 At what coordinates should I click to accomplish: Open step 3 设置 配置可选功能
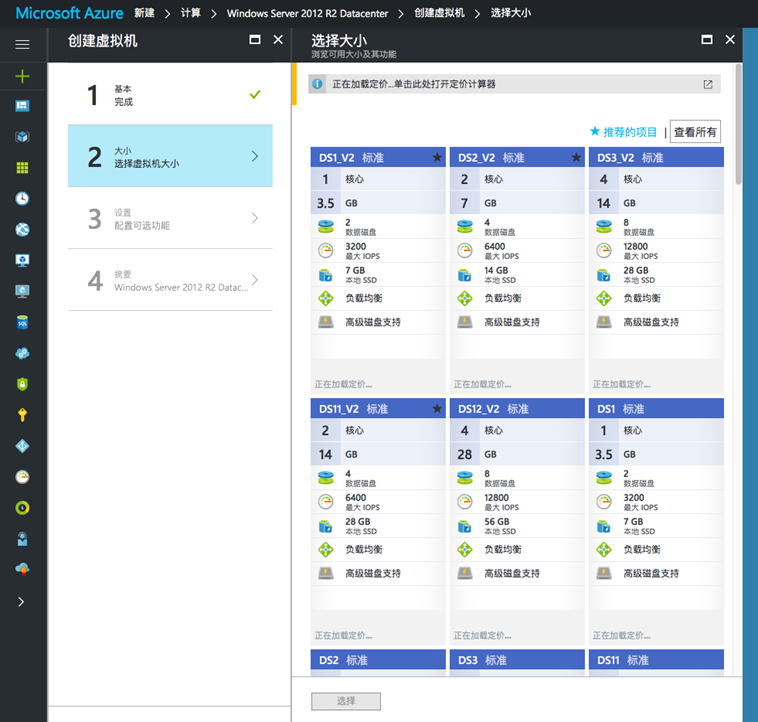[x=170, y=218]
